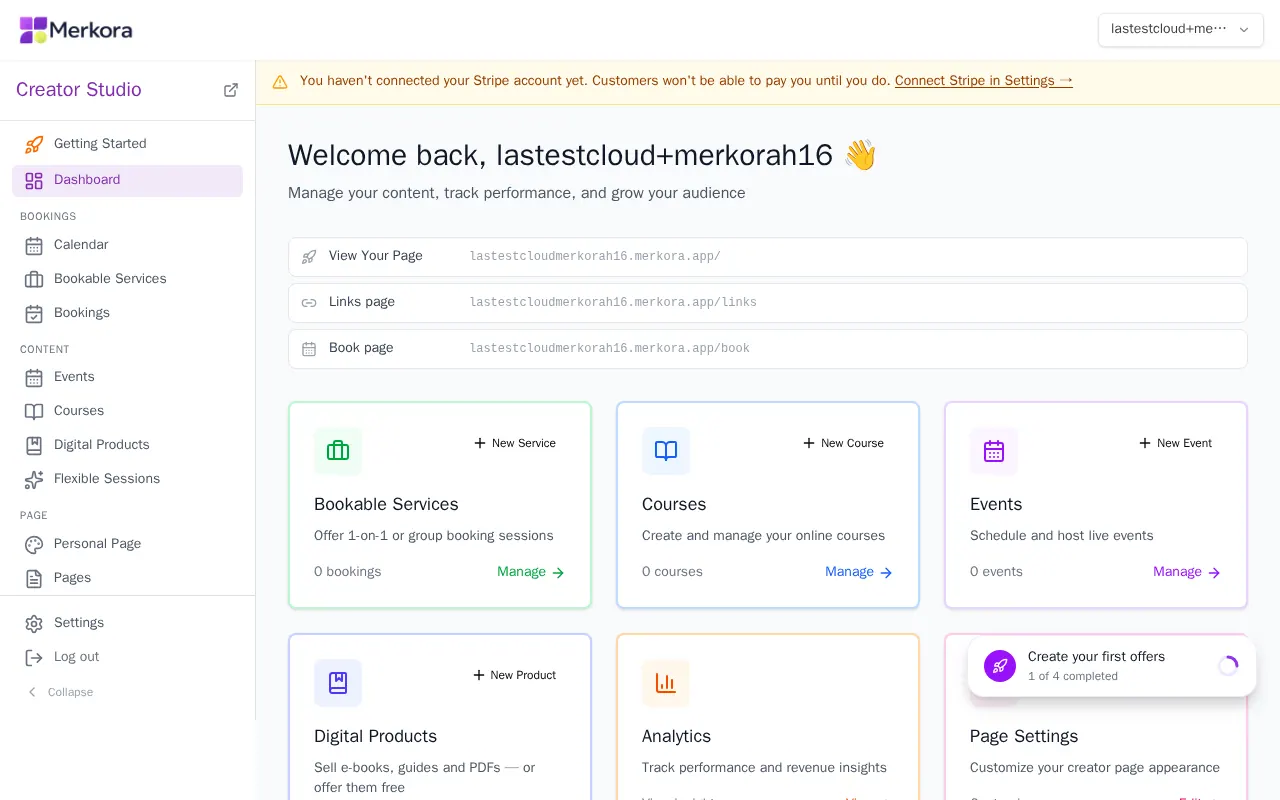Click the green Bookable Services card icon
Viewport: 1280px width, 800px height.
coord(338,451)
